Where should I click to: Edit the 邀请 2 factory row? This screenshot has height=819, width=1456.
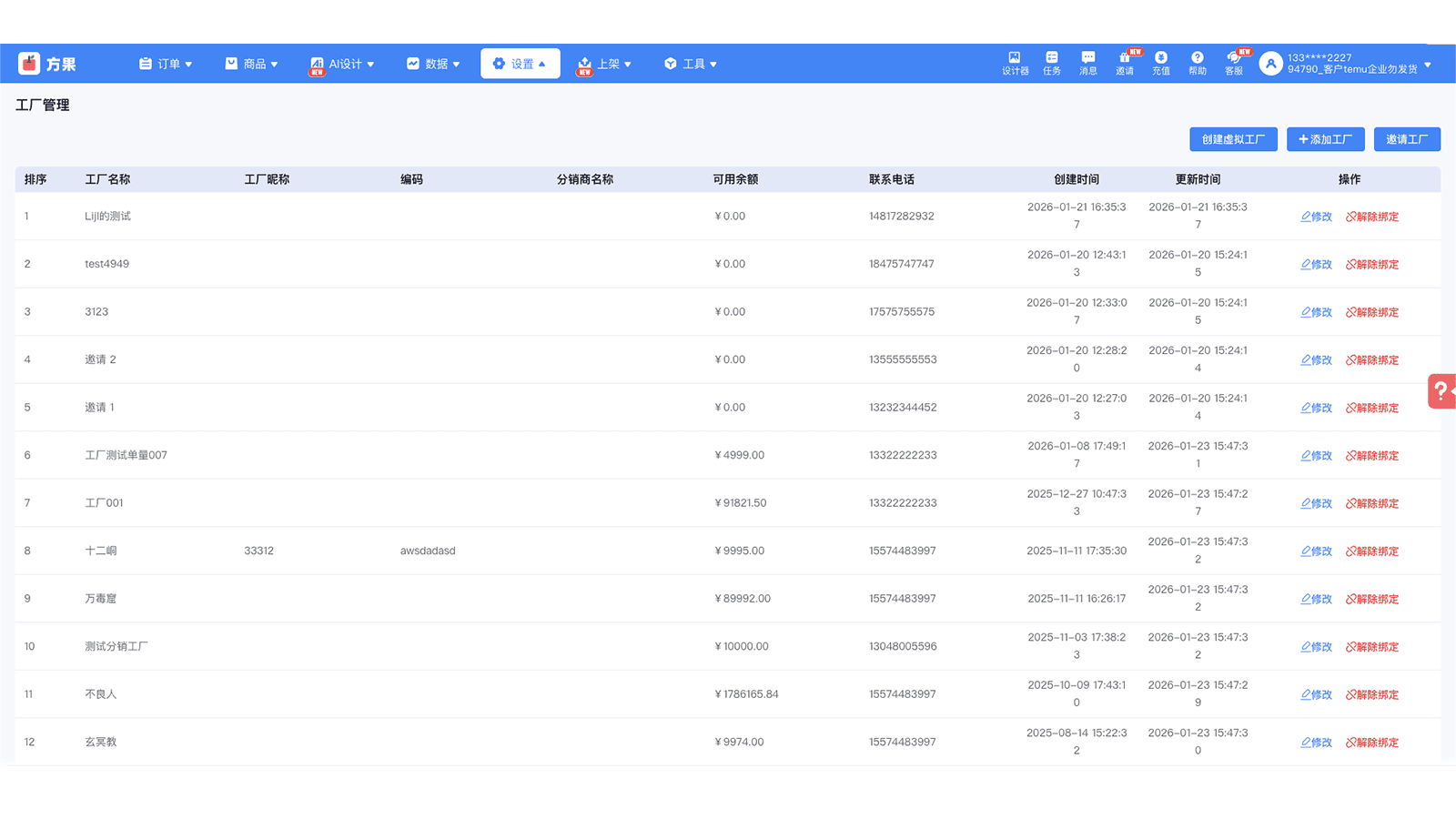click(x=1316, y=359)
